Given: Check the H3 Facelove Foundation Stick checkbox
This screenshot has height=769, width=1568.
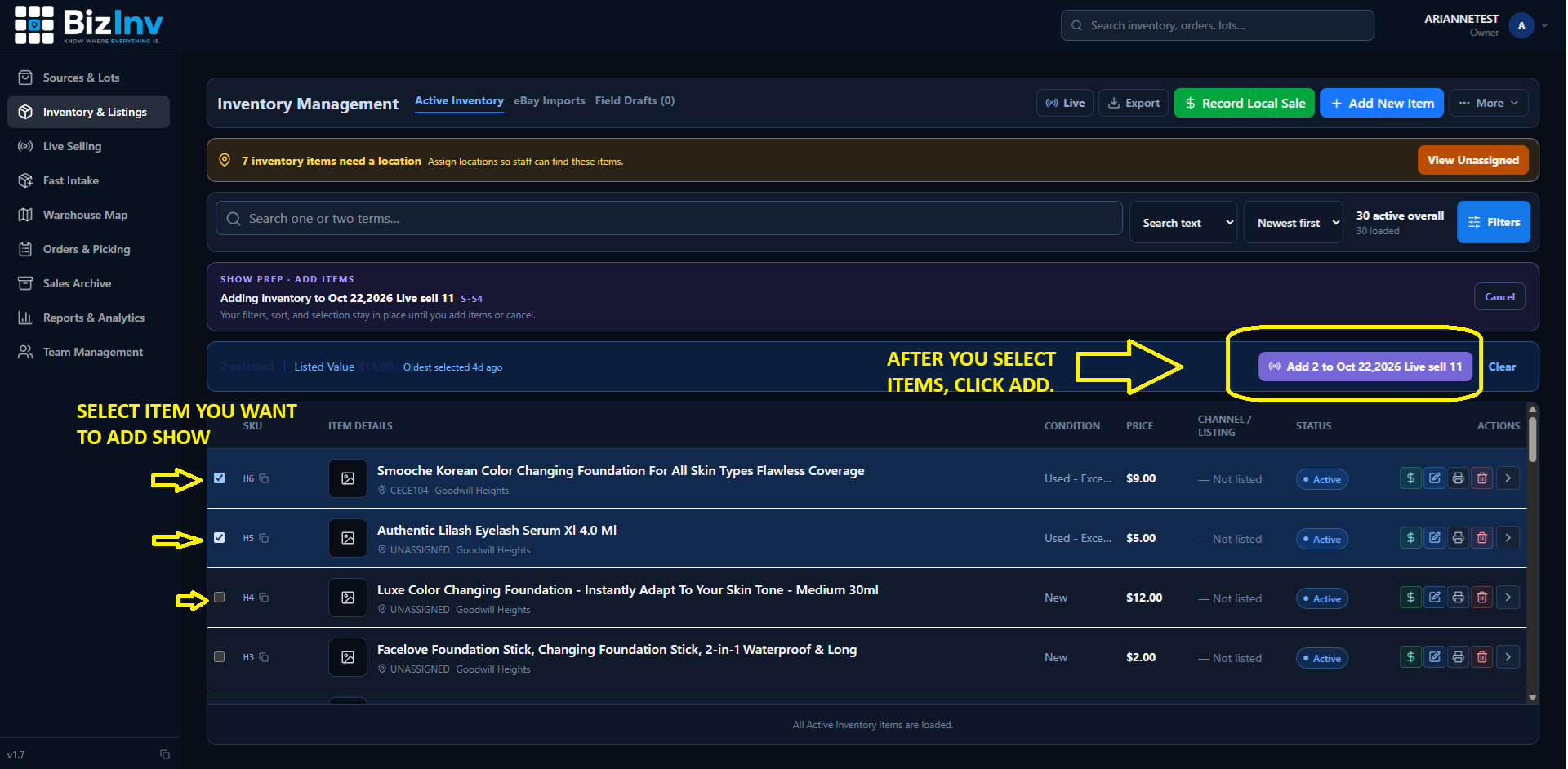Looking at the screenshot, I should pos(219,657).
